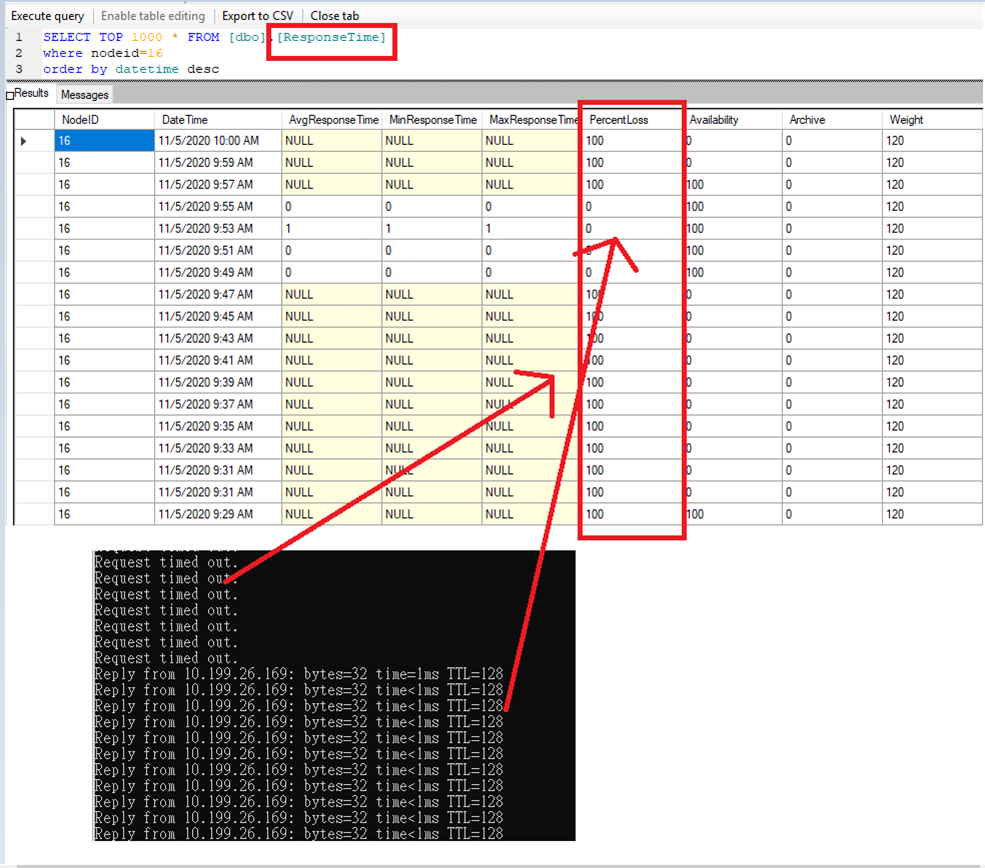Image resolution: width=985 pixels, height=868 pixels.
Task: Enable table editing from the toolbar
Action: [x=152, y=15]
